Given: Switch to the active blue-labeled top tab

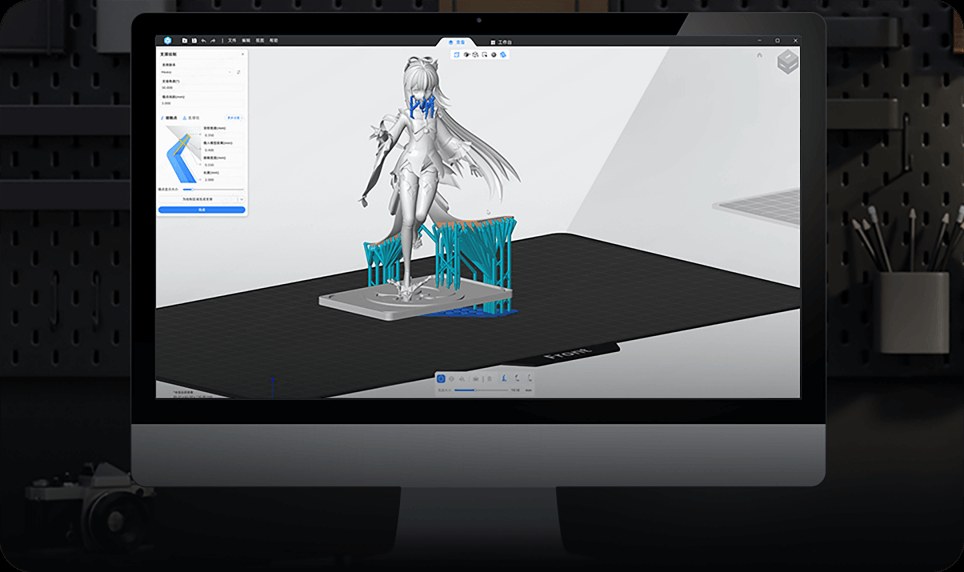Looking at the screenshot, I should coord(457,42).
